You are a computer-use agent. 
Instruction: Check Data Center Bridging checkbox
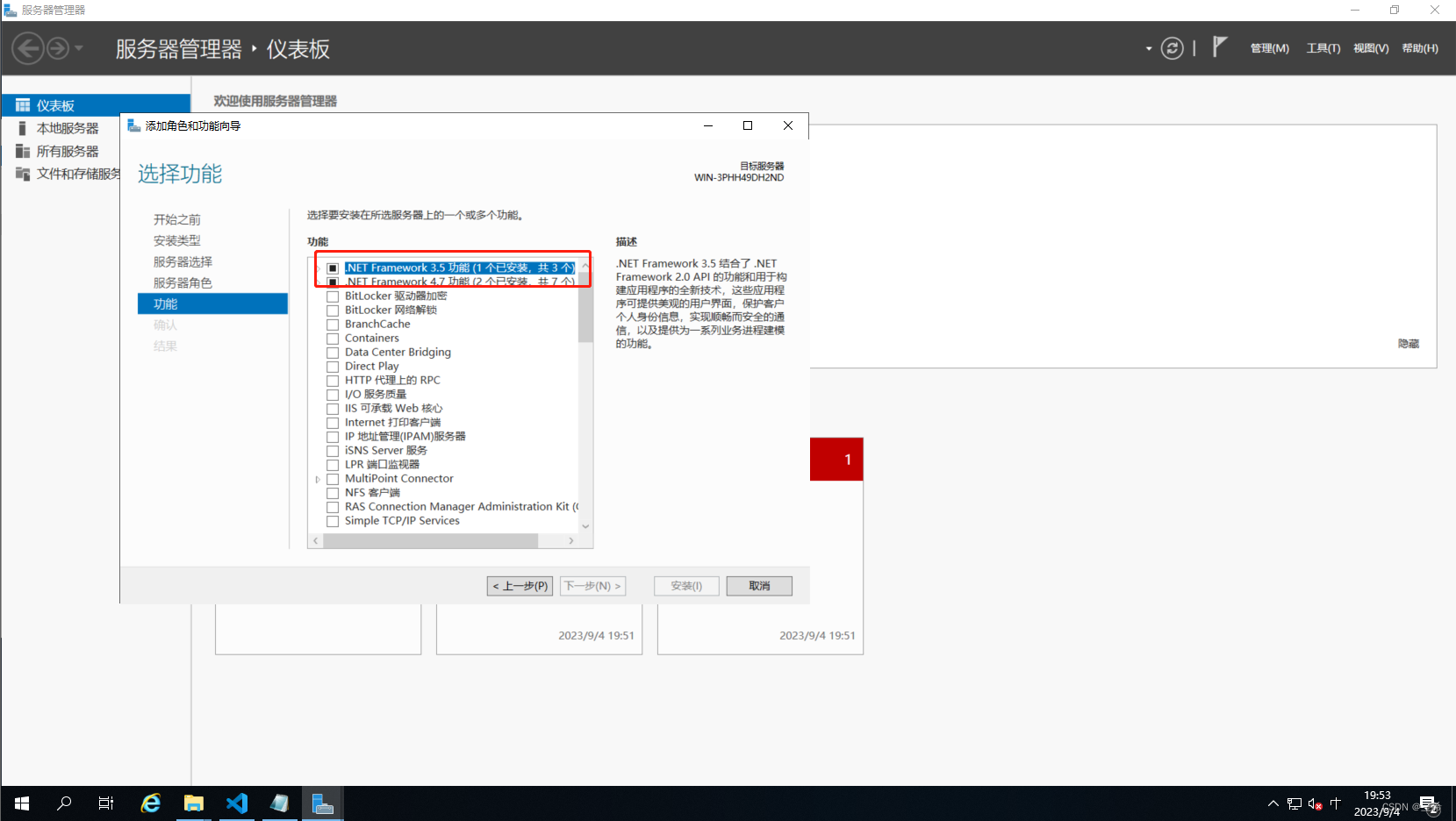pyautogui.click(x=333, y=353)
